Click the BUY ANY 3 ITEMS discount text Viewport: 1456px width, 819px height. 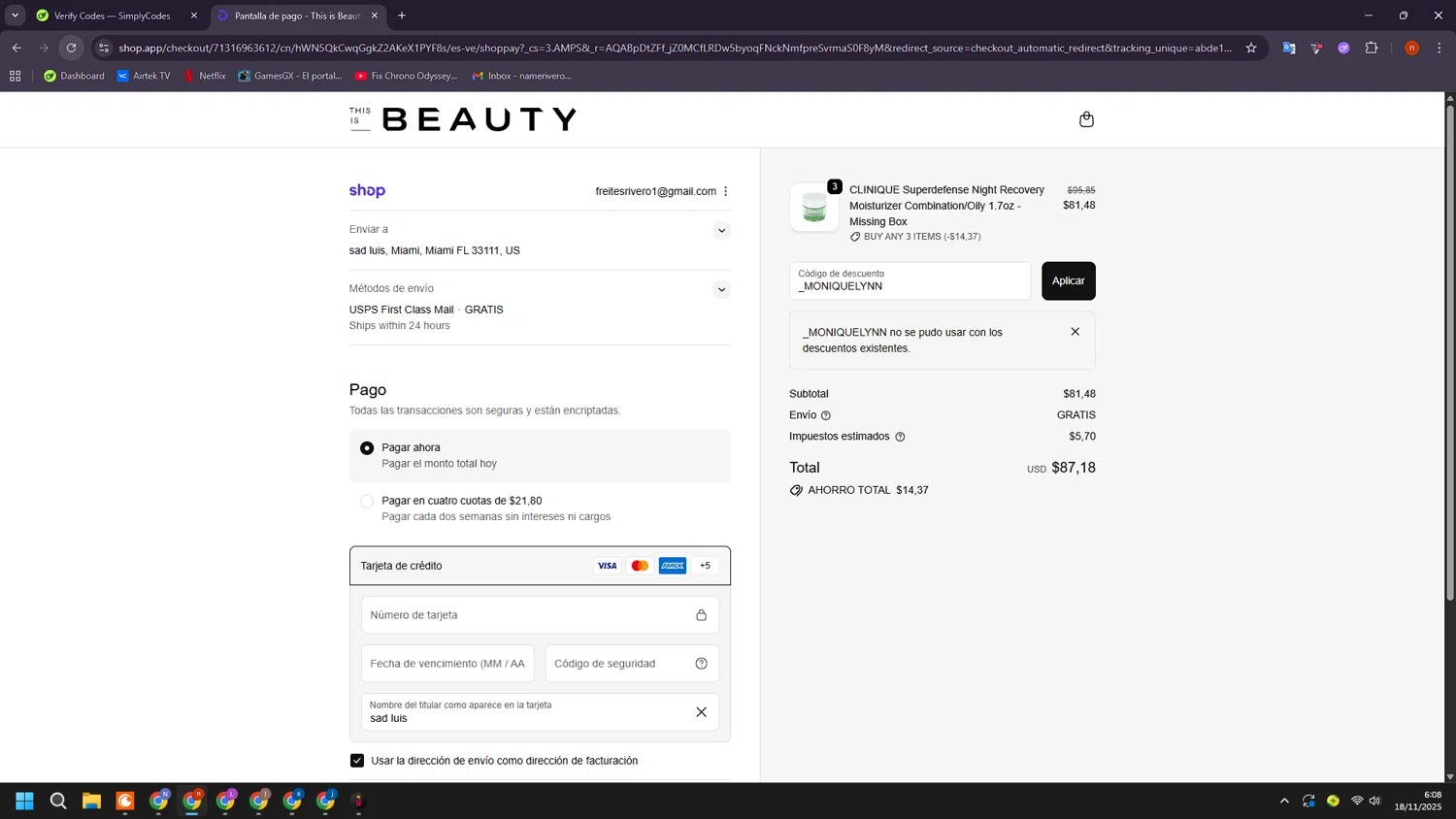coord(922,237)
